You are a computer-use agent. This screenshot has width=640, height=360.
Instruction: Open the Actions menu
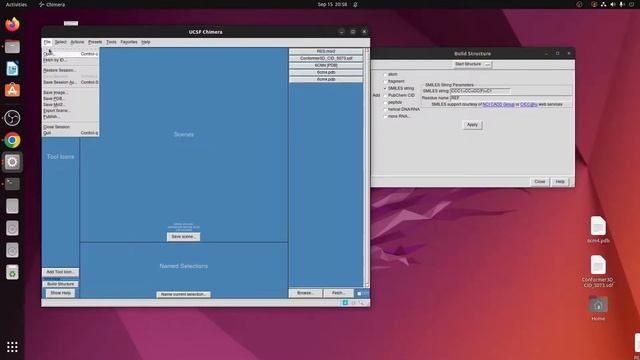77,42
